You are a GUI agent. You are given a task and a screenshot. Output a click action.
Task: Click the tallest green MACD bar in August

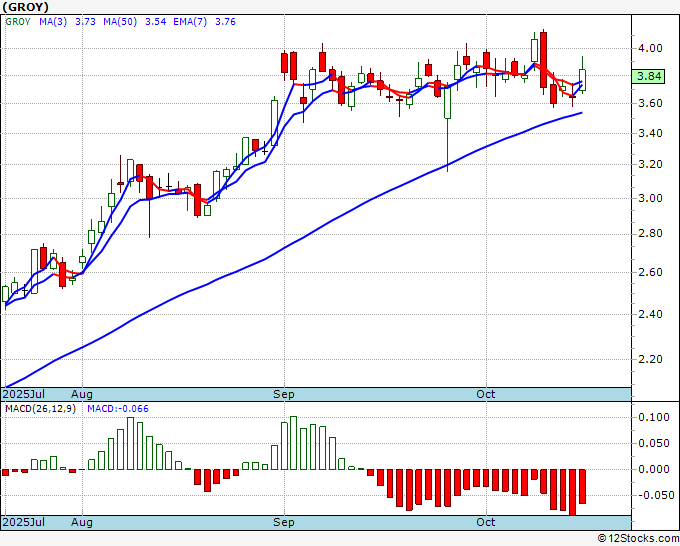click(130, 444)
